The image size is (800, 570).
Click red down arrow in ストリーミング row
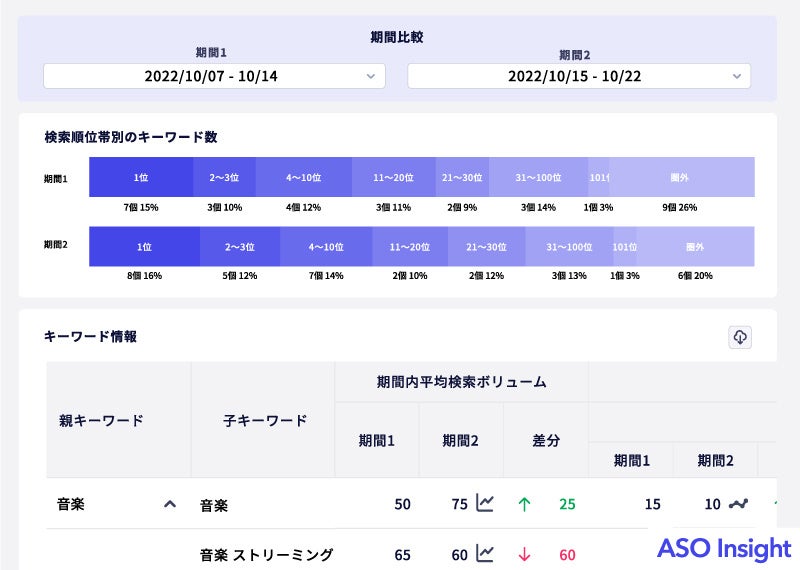[523, 554]
